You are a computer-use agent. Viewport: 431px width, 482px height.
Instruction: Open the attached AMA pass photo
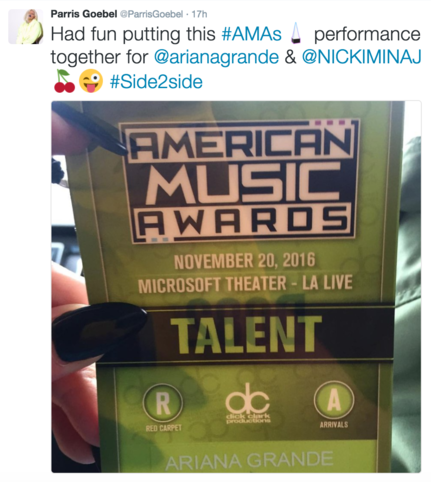pos(236,287)
